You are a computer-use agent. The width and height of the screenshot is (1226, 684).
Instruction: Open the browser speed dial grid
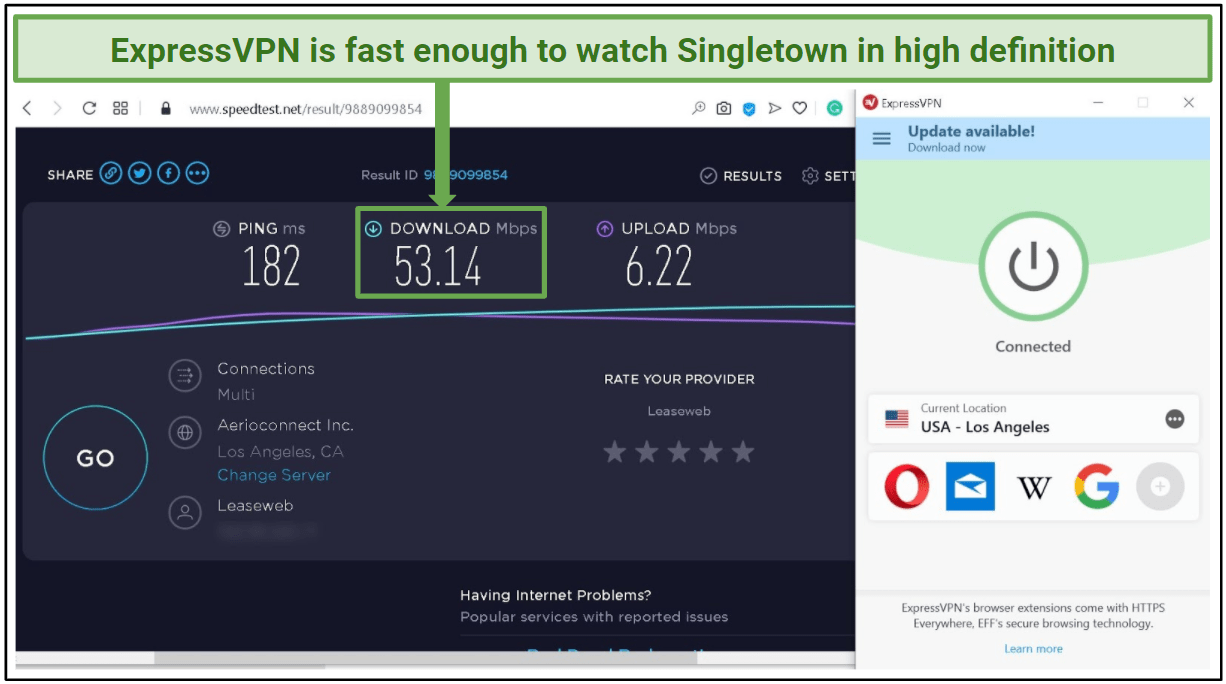[120, 108]
